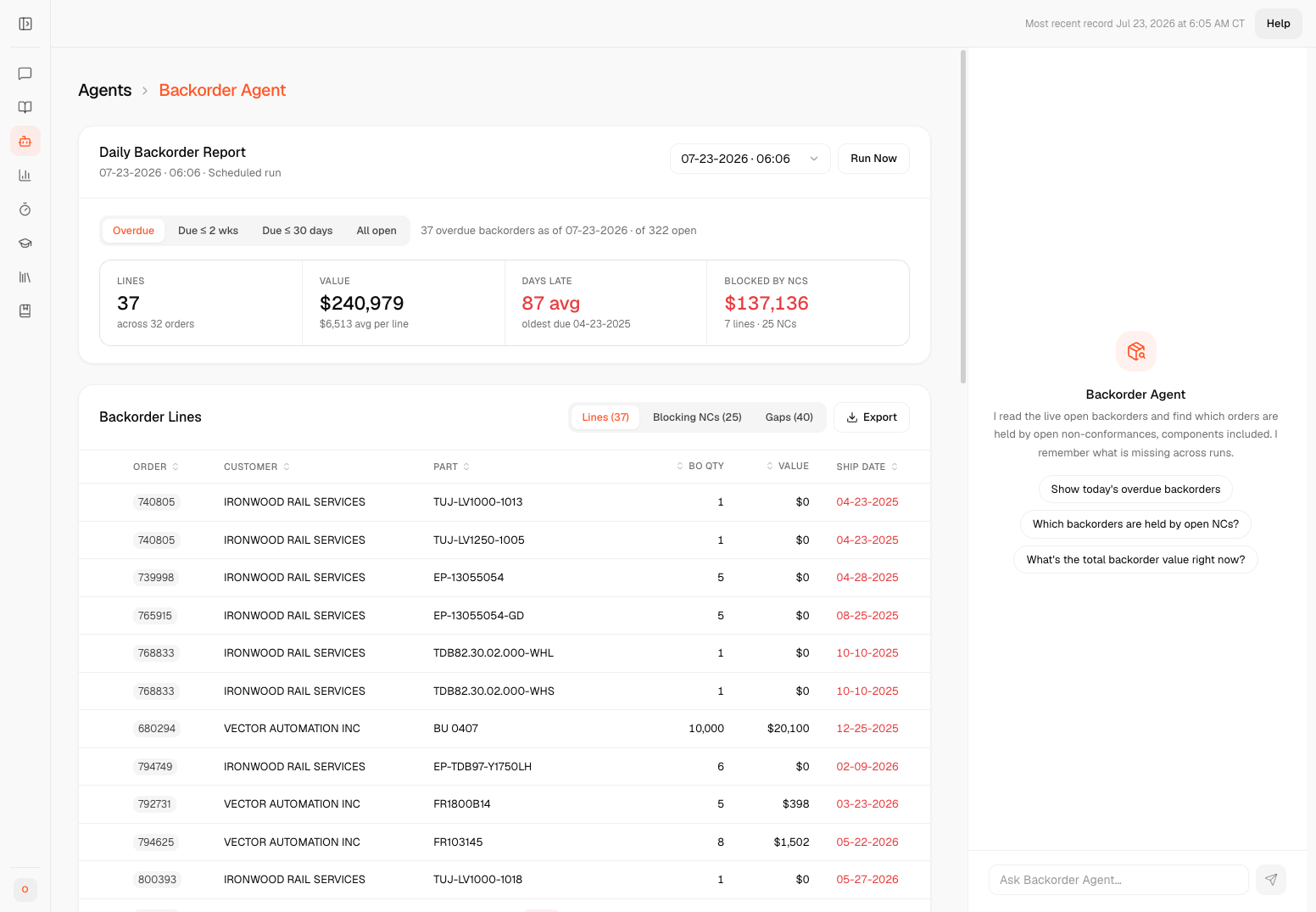Open the Help button
Viewport: 1316px width, 912px height.
click(x=1278, y=24)
